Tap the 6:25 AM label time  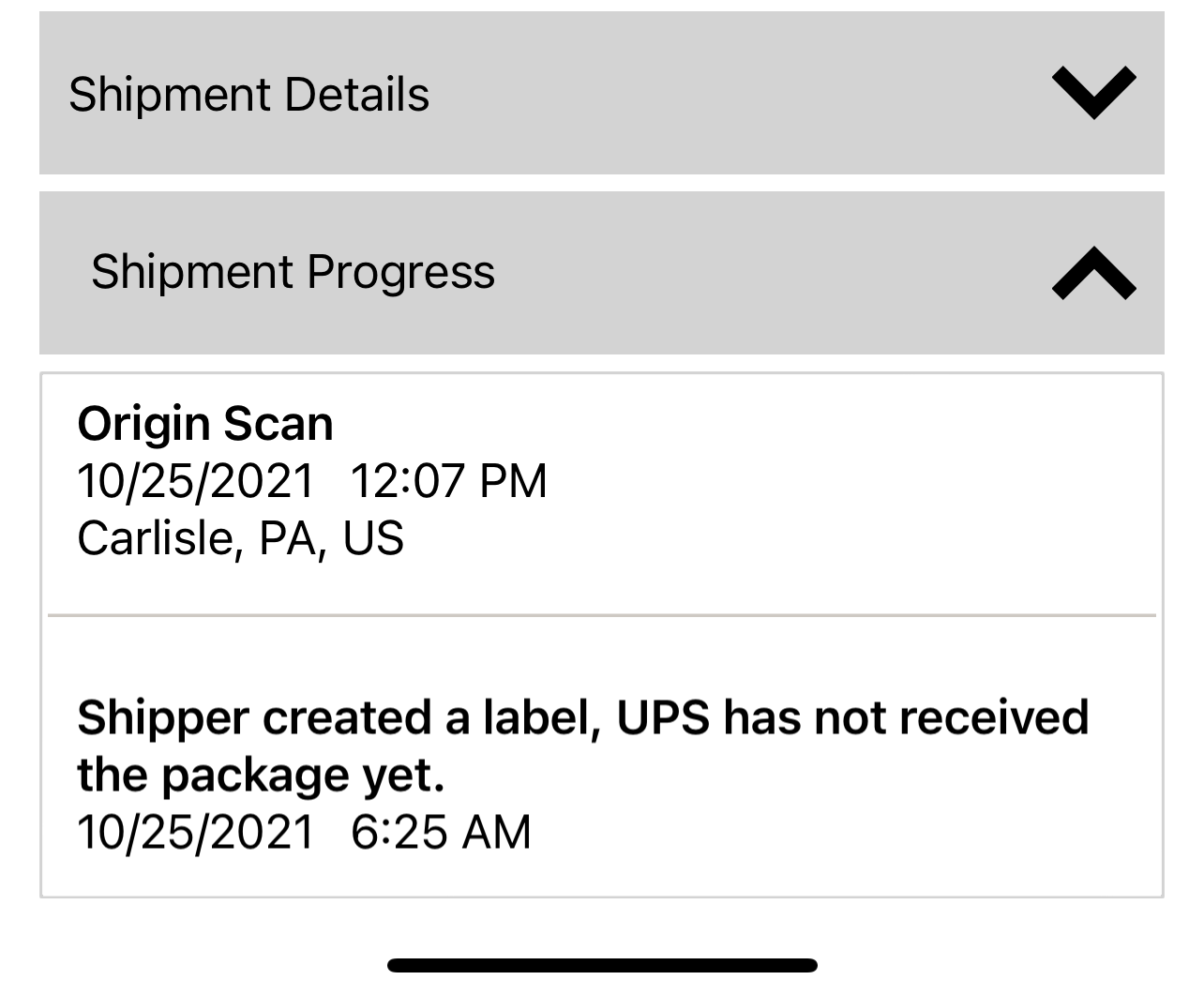point(441,833)
